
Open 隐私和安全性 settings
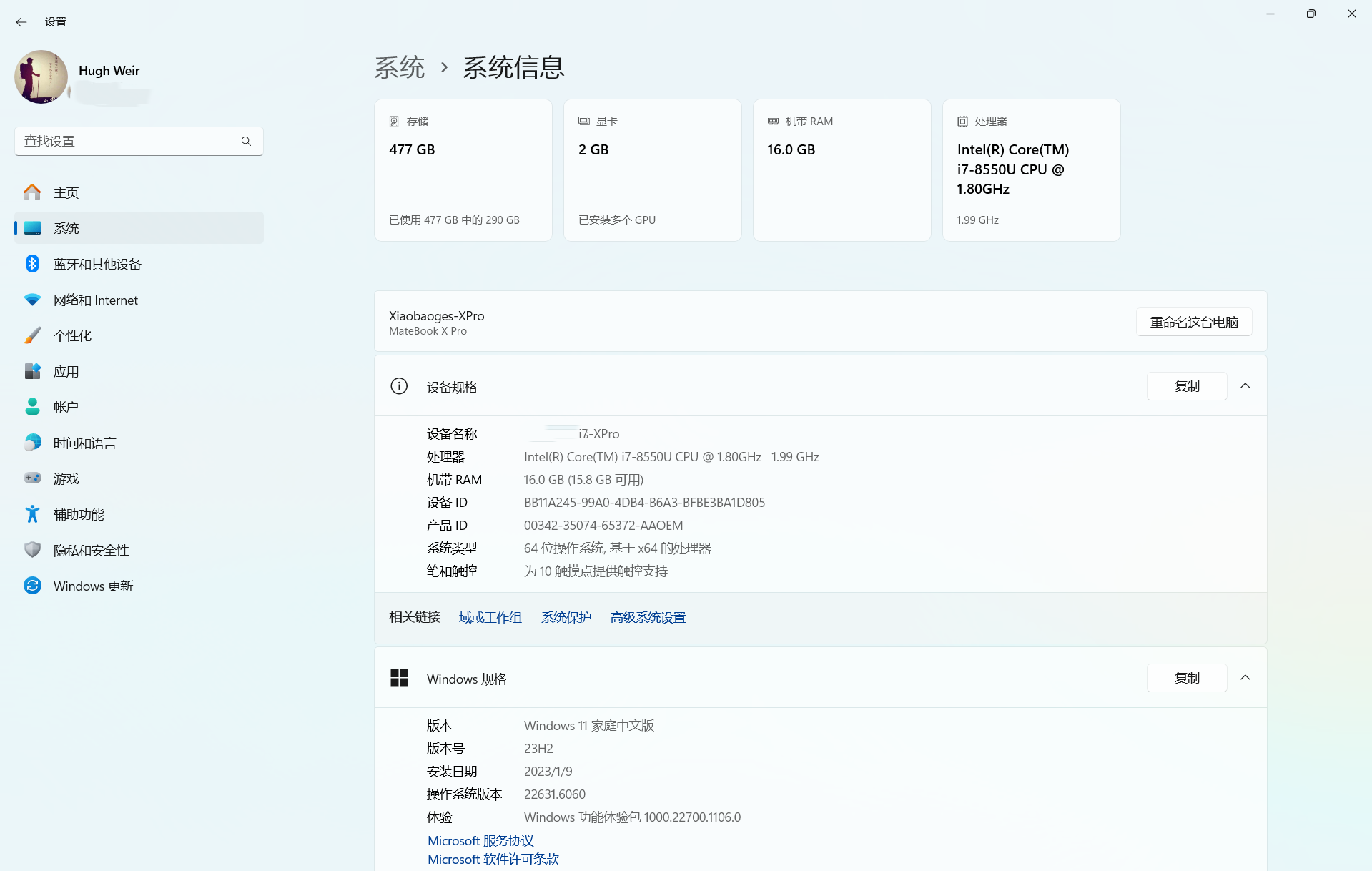91,550
